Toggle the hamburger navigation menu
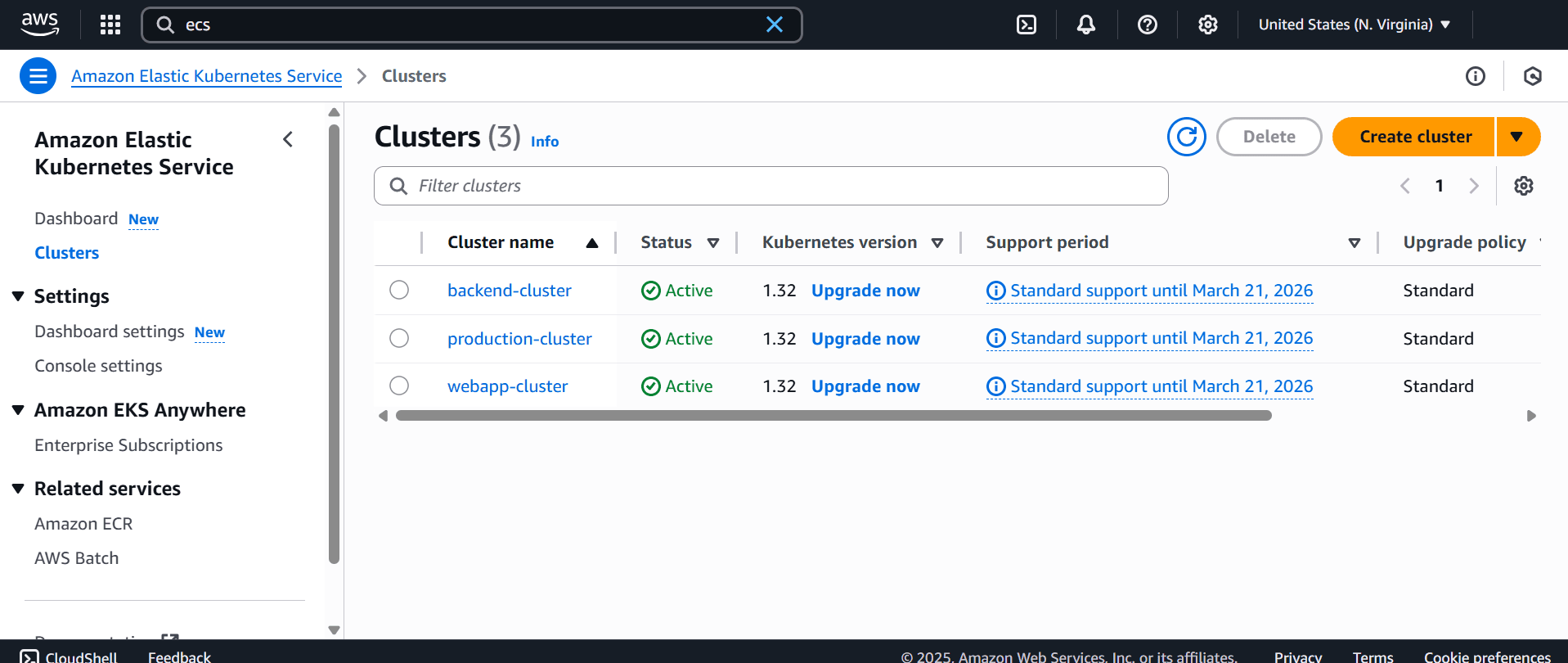Image resolution: width=1568 pixels, height=663 pixels. pos(38,76)
